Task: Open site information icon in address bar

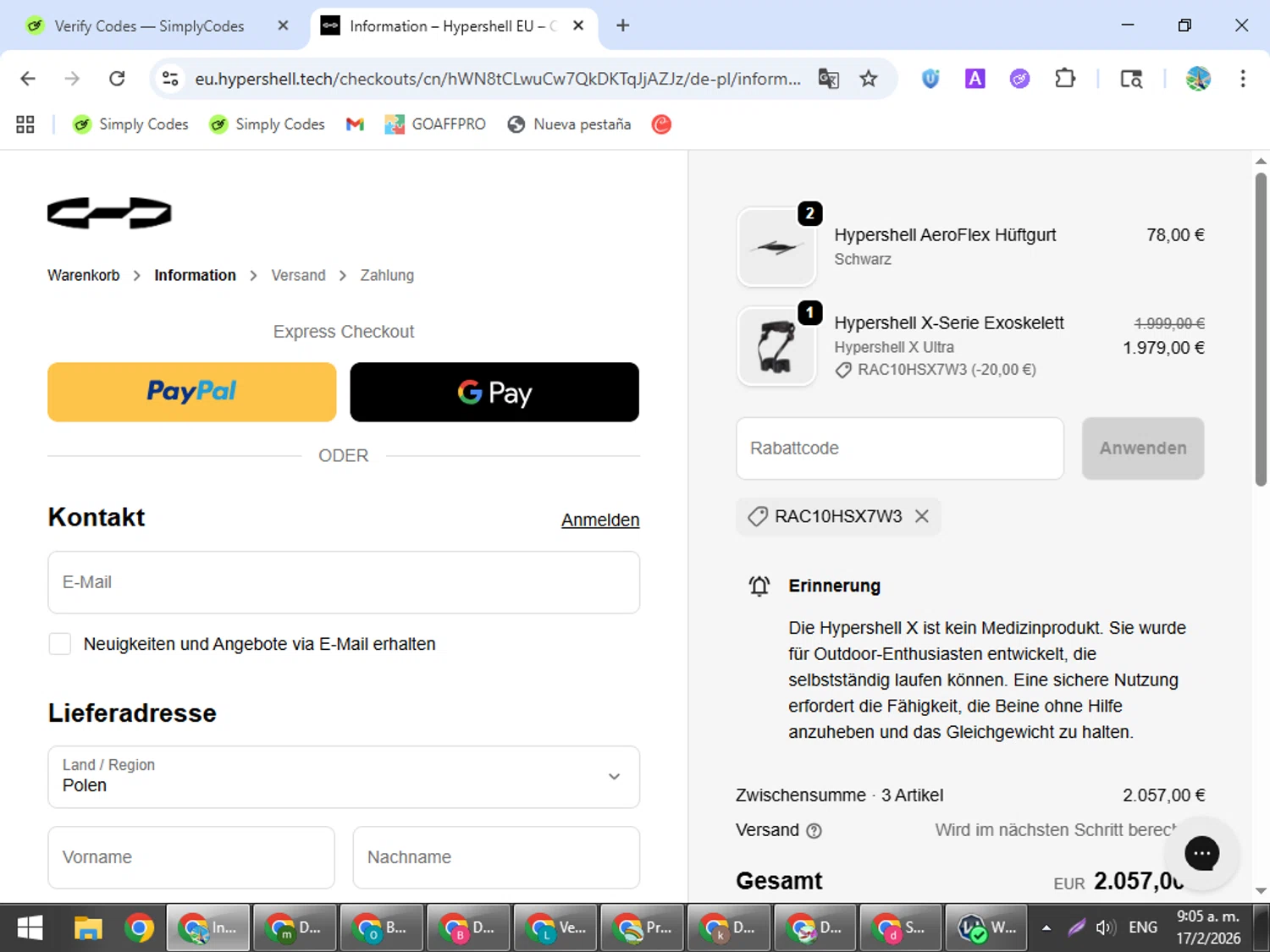Action: point(170,79)
